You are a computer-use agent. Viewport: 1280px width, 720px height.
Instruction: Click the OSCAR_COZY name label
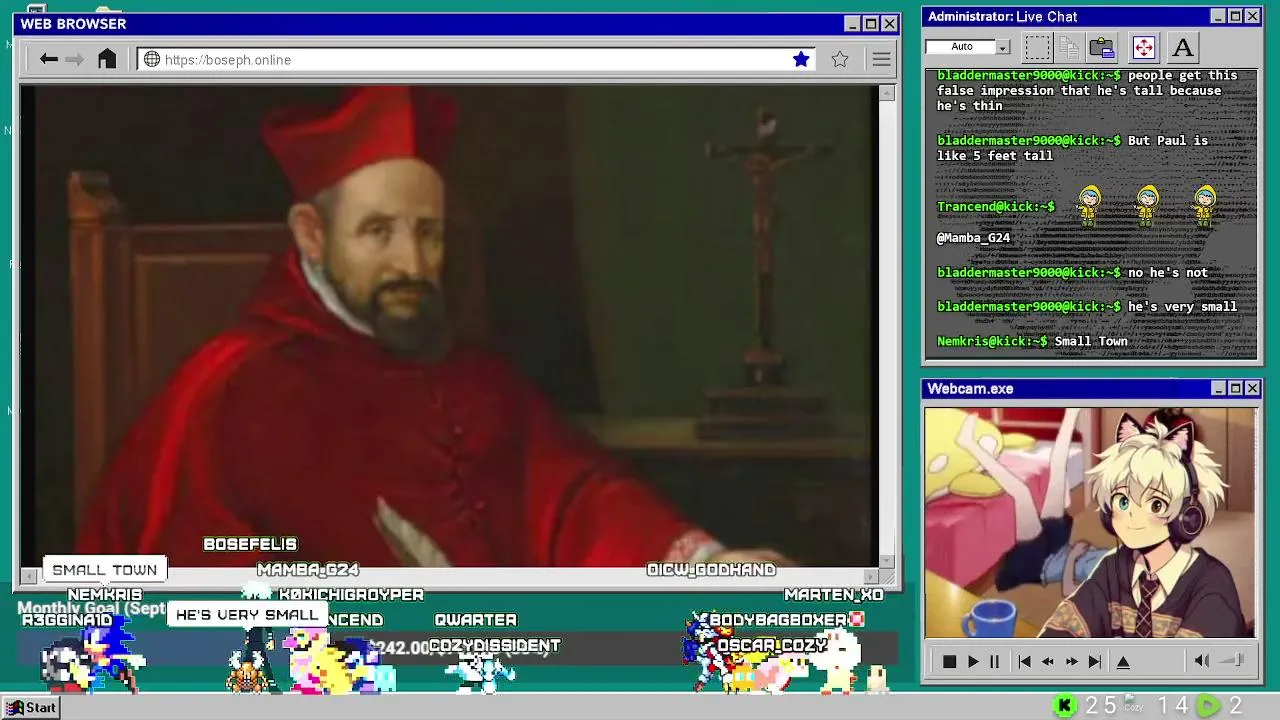(772, 646)
